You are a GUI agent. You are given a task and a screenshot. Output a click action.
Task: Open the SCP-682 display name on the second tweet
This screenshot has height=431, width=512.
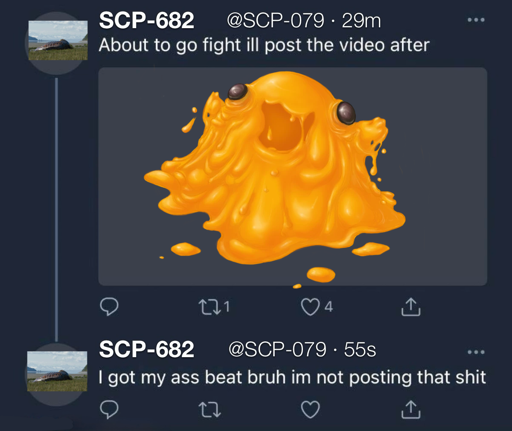click(x=146, y=349)
